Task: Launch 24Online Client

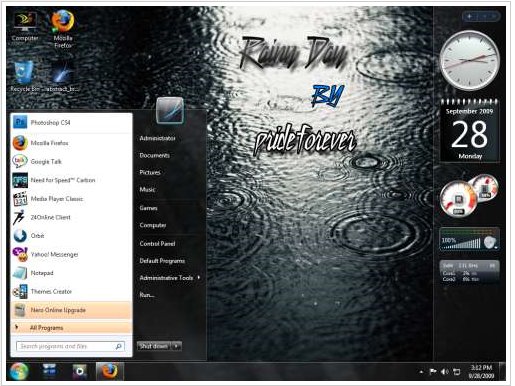Action: tap(71, 217)
